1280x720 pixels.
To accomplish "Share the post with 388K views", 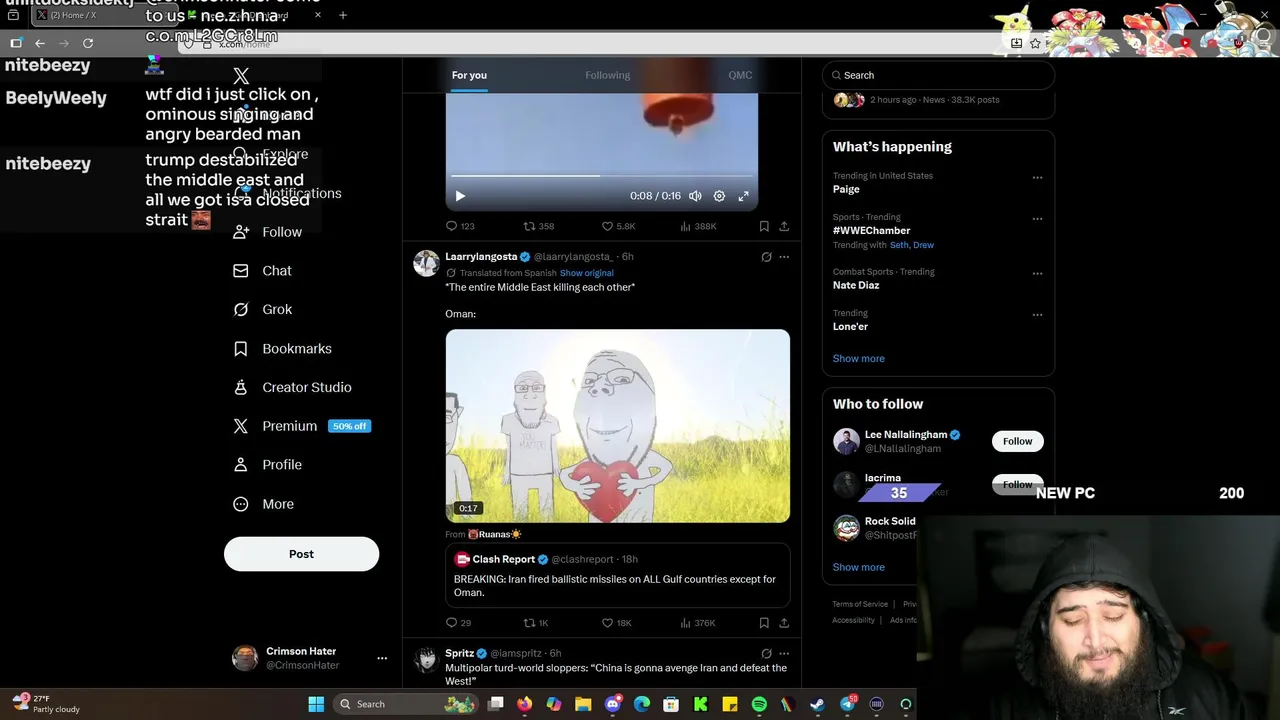I will [784, 226].
